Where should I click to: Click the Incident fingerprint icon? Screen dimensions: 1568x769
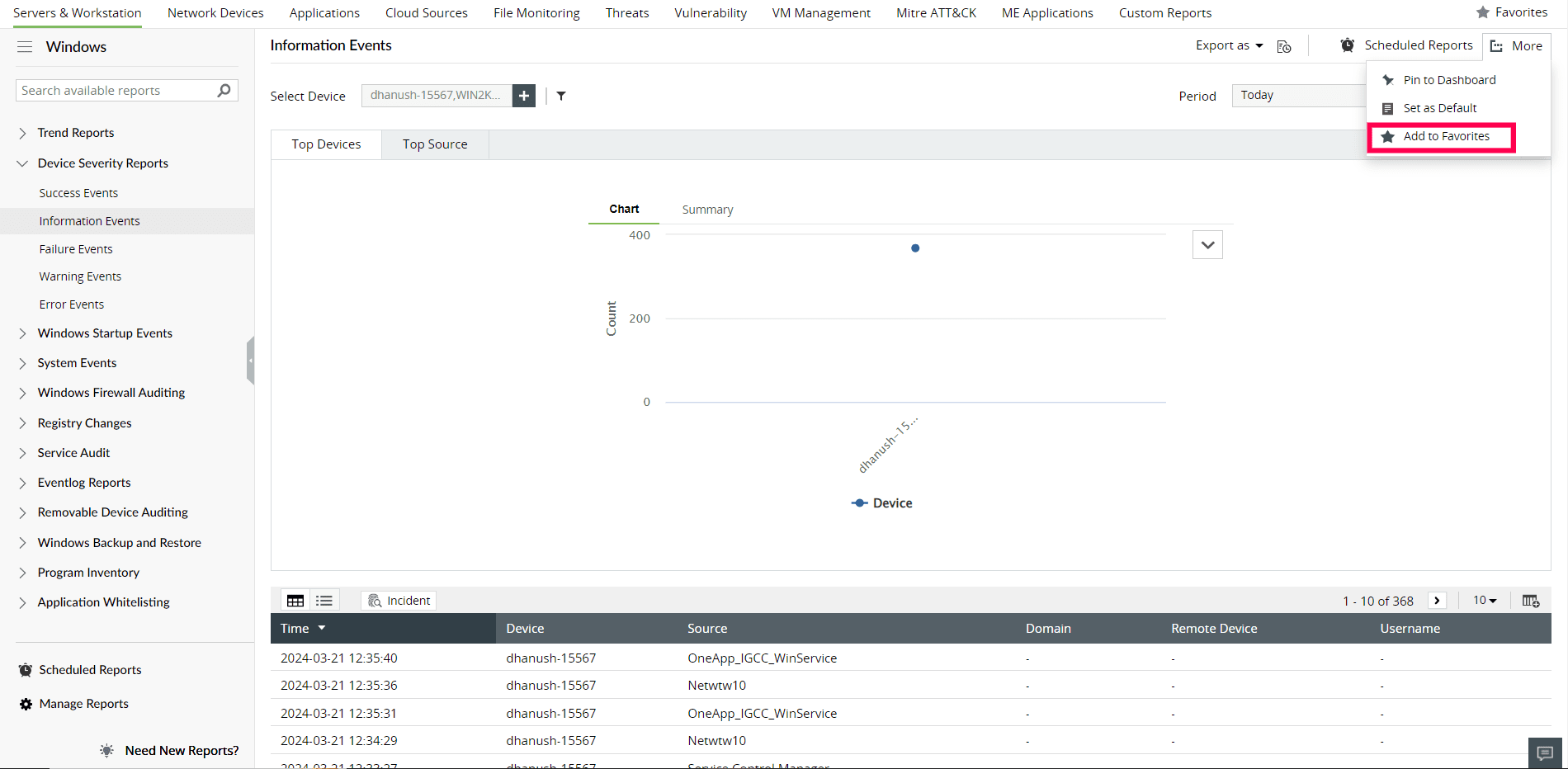coord(374,600)
